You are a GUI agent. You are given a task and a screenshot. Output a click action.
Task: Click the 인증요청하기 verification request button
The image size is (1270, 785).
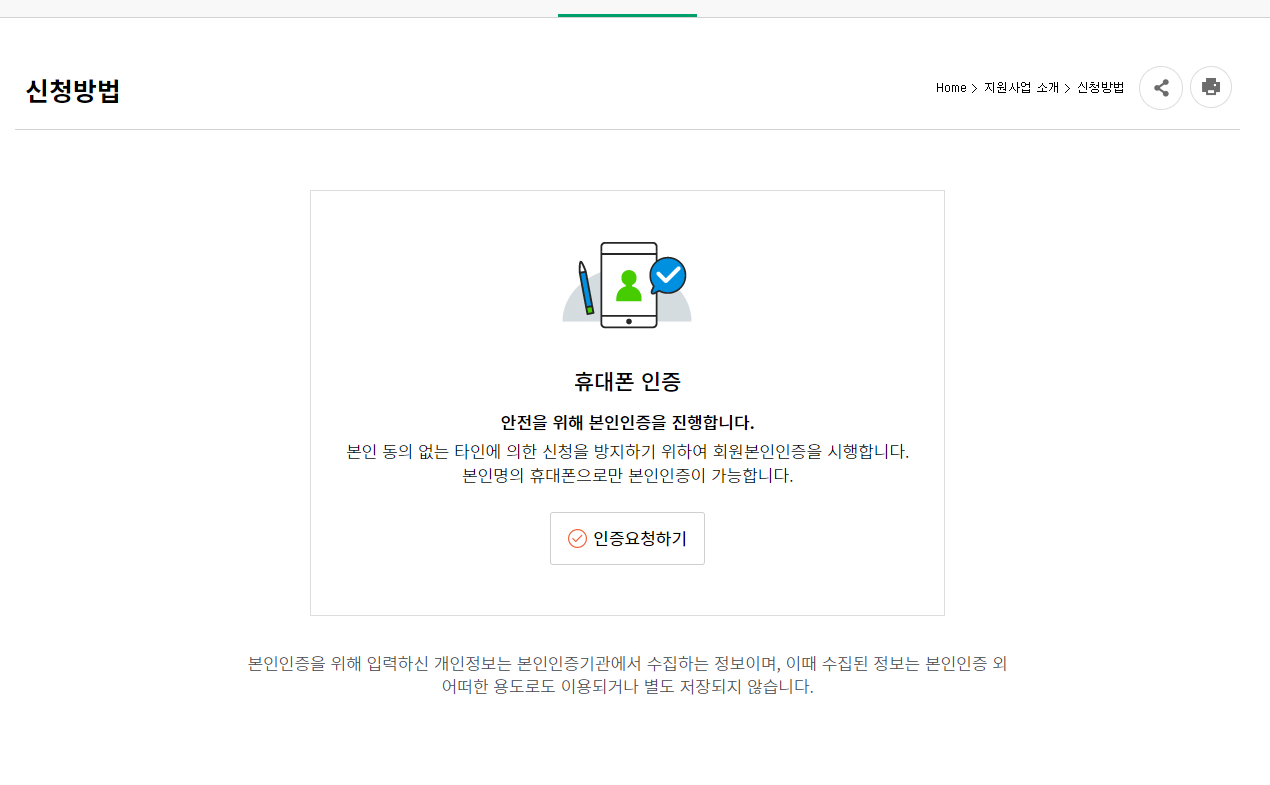tap(627, 538)
